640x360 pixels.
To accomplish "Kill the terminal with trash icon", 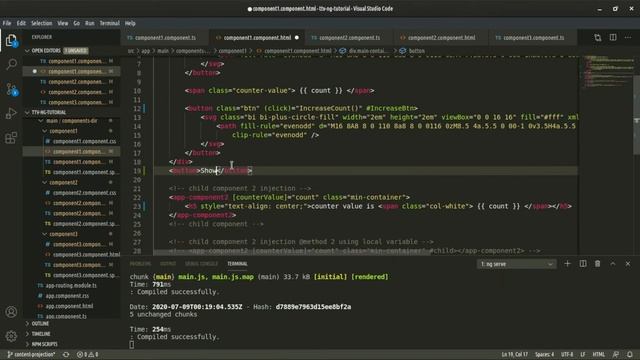I will (x=598, y=264).
